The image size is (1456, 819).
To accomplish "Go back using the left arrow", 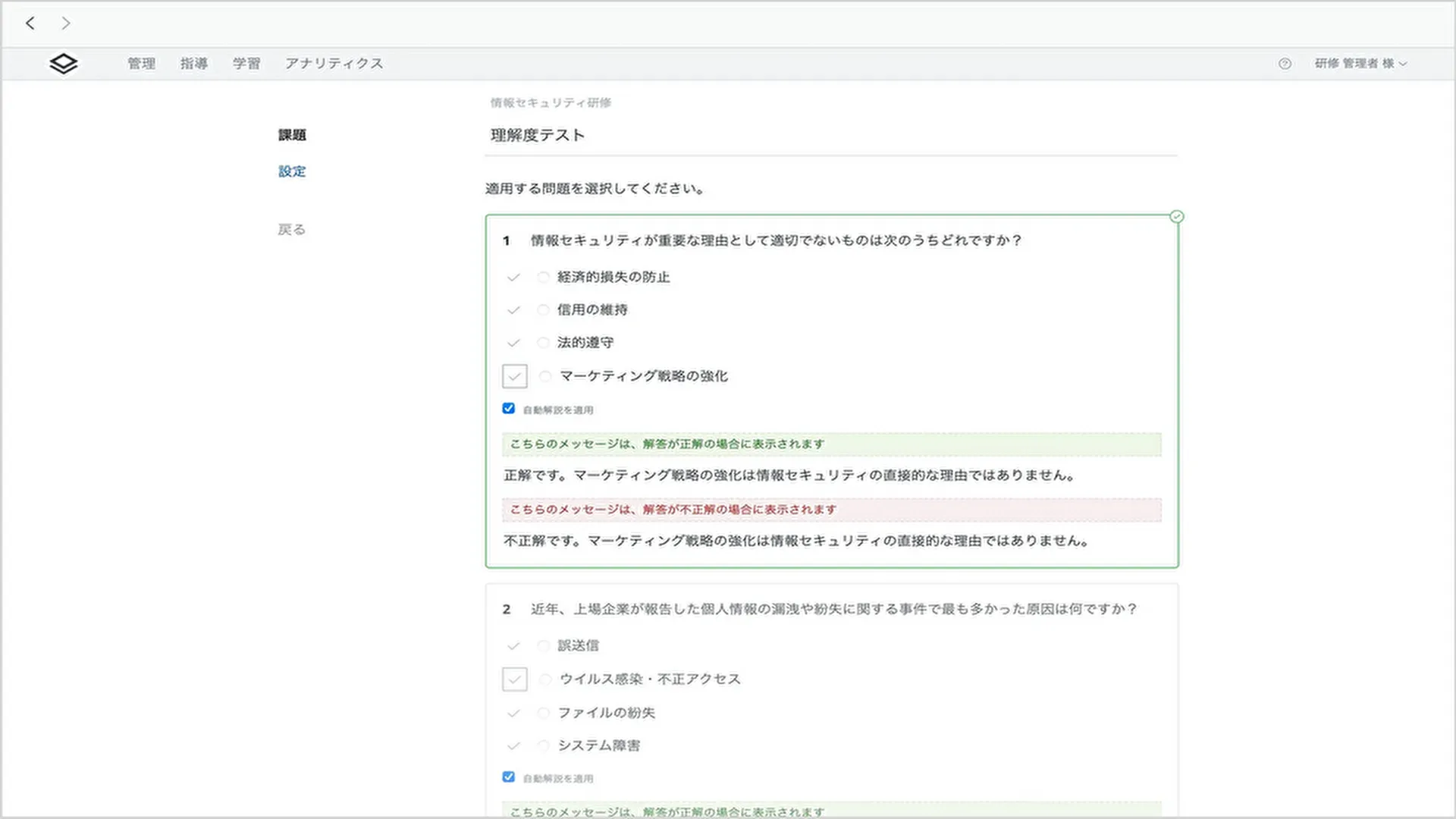I will [30, 24].
